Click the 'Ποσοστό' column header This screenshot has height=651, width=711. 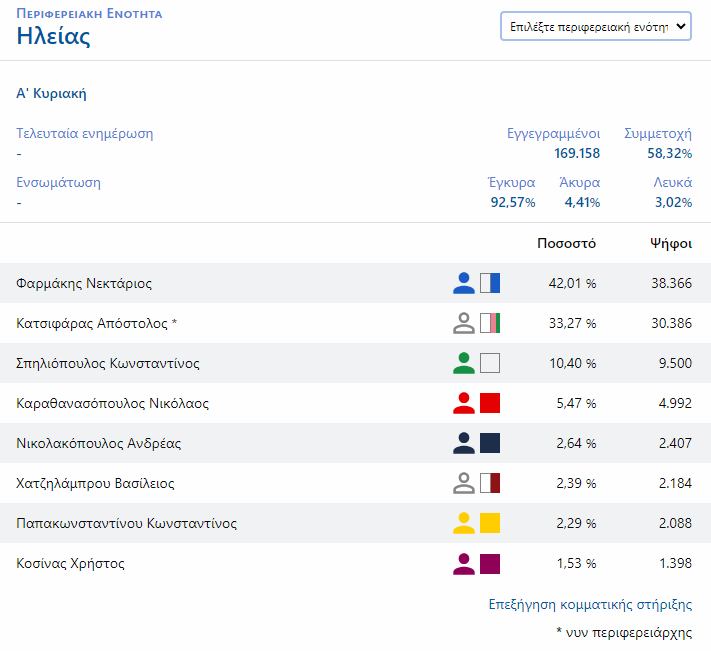566,243
